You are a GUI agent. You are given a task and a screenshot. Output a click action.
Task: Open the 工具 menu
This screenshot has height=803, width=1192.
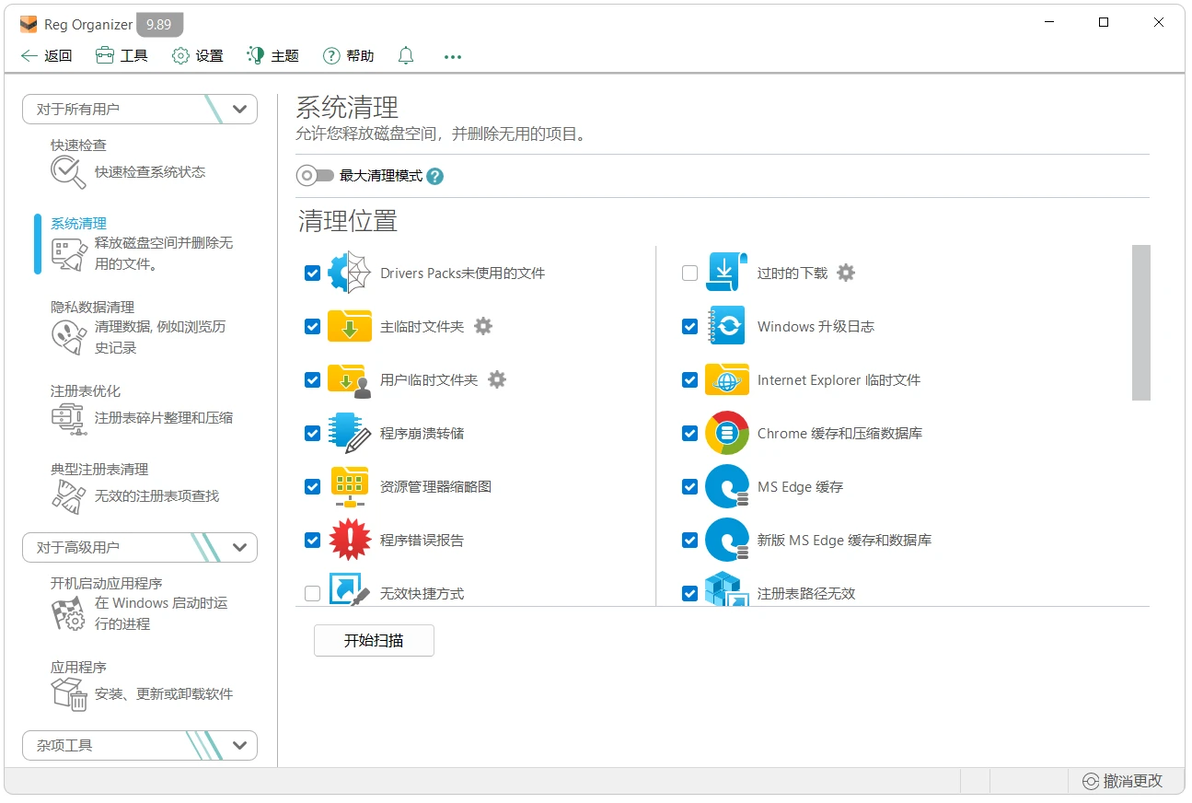pos(122,56)
